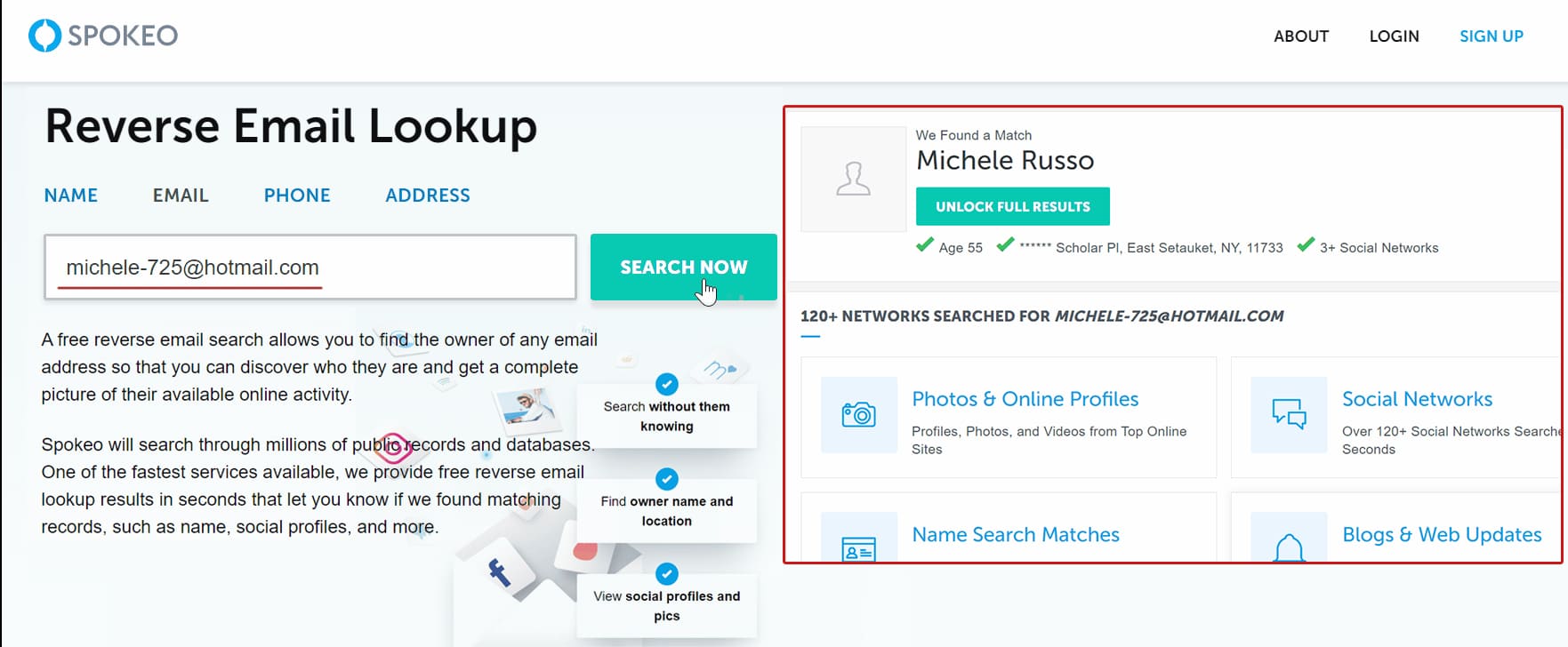Switch to the EMAIL search tab

tap(181, 196)
